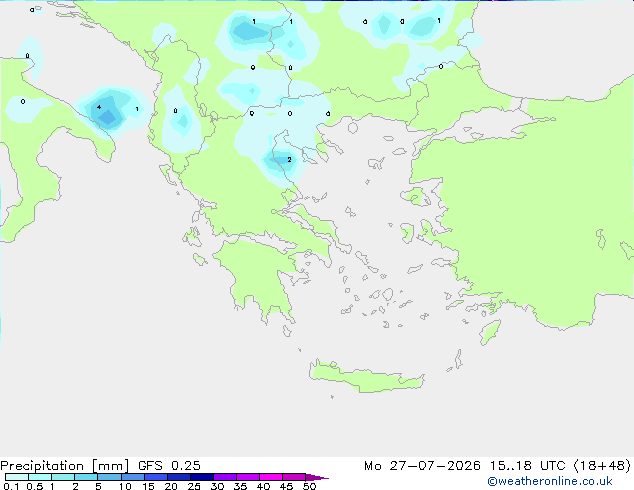
Task: Select the 2–5 mm legend color swatch
Action: point(86,477)
